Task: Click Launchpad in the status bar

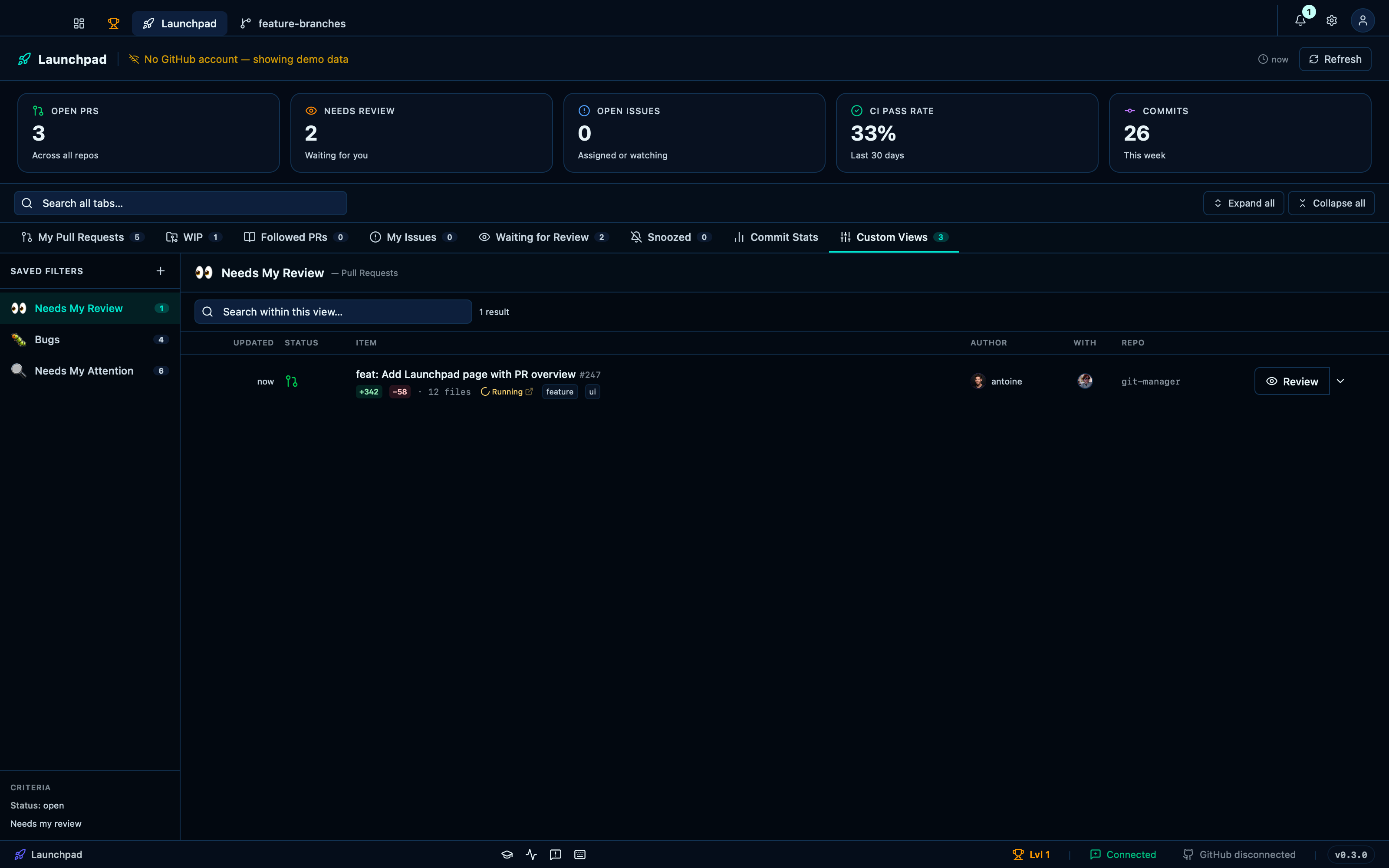Action: pyautogui.click(x=49, y=855)
